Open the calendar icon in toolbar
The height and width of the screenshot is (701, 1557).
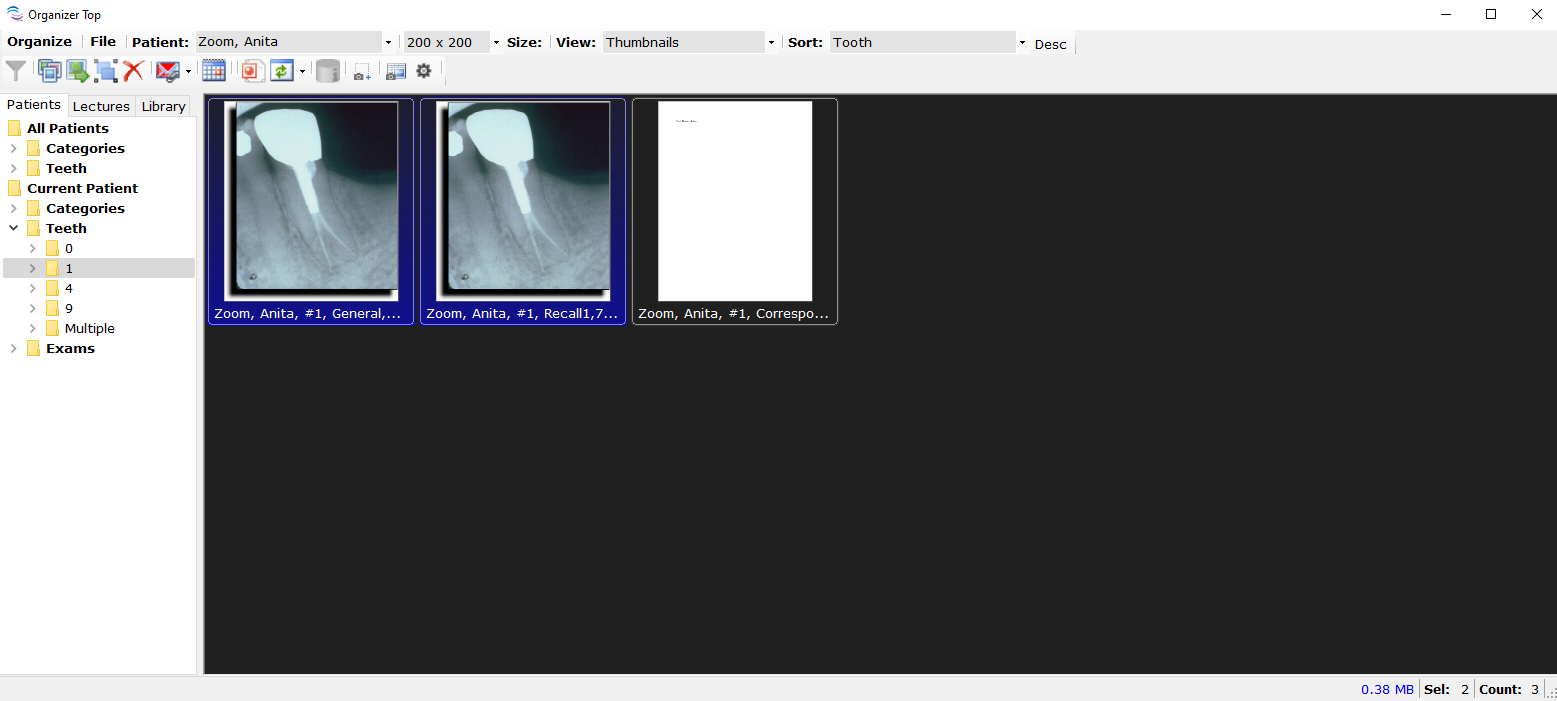point(213,71)
